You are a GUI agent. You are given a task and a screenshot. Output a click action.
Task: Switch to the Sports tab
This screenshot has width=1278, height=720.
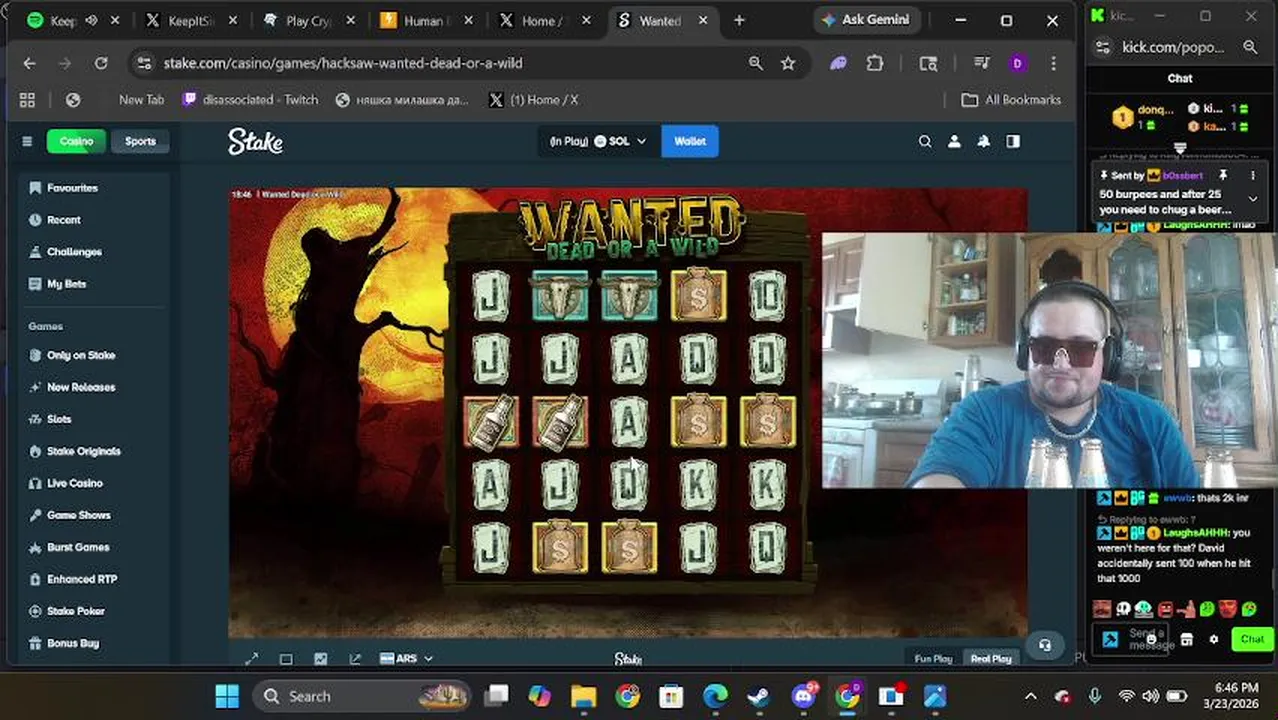[x=140, y=141]
